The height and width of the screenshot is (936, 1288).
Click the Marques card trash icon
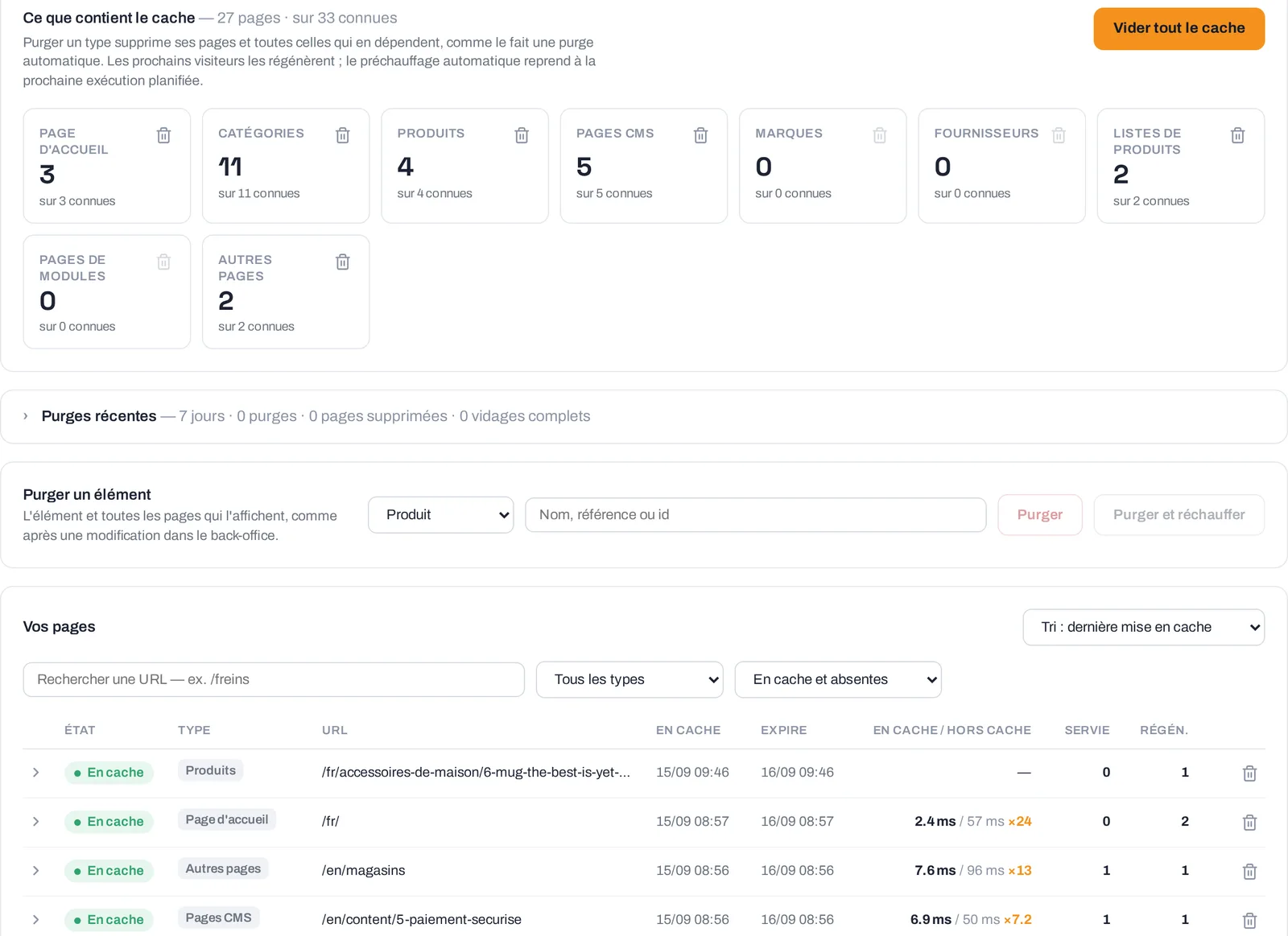tap(880, 135)
